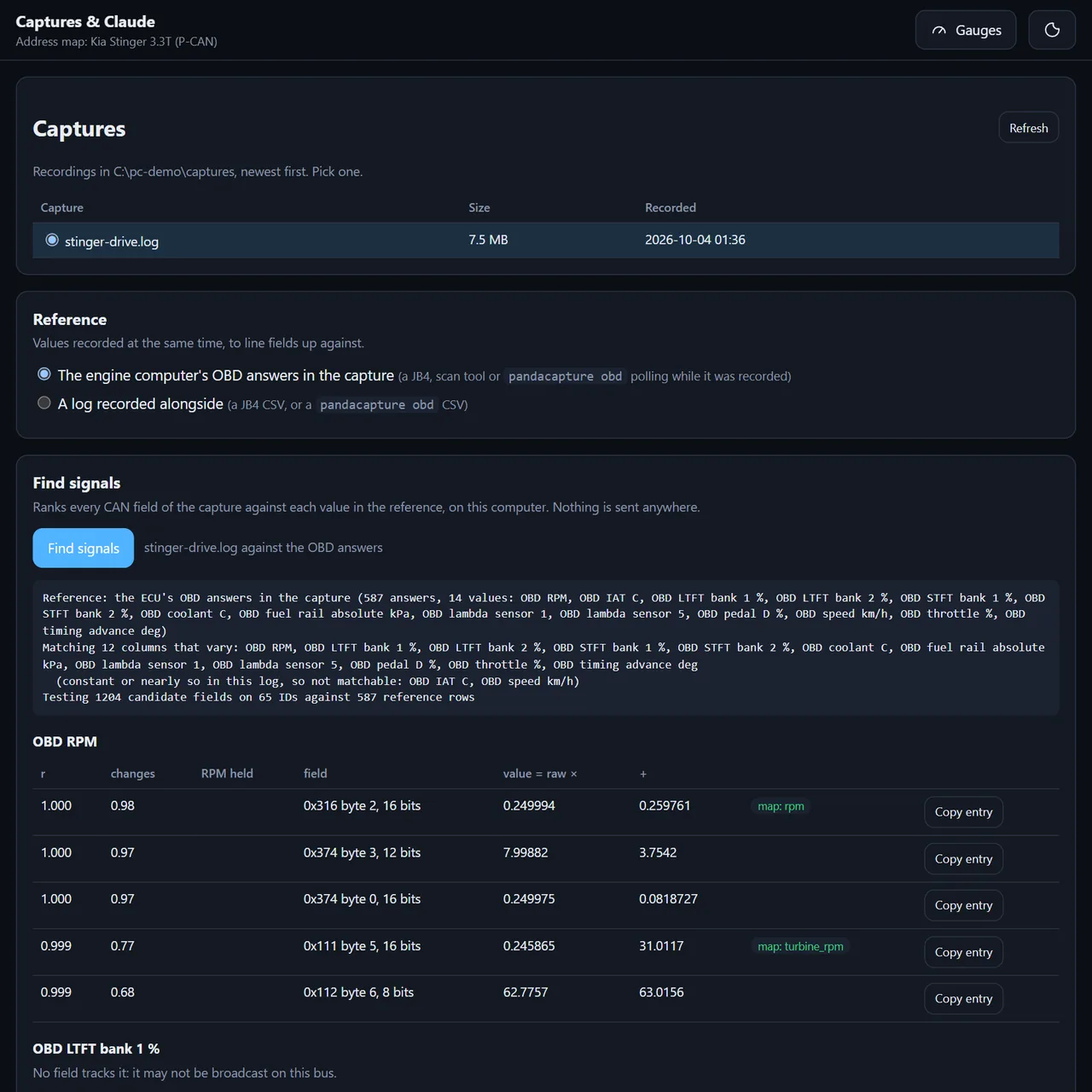Click the offset value 63.0156
The image size is (1092, 1092).
coord(661,992)
